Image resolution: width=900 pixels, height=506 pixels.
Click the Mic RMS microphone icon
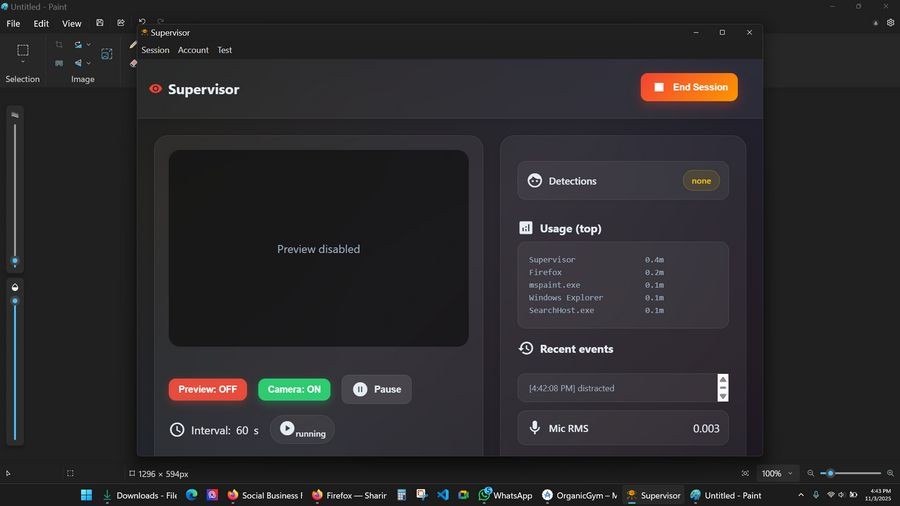point(535,428)
